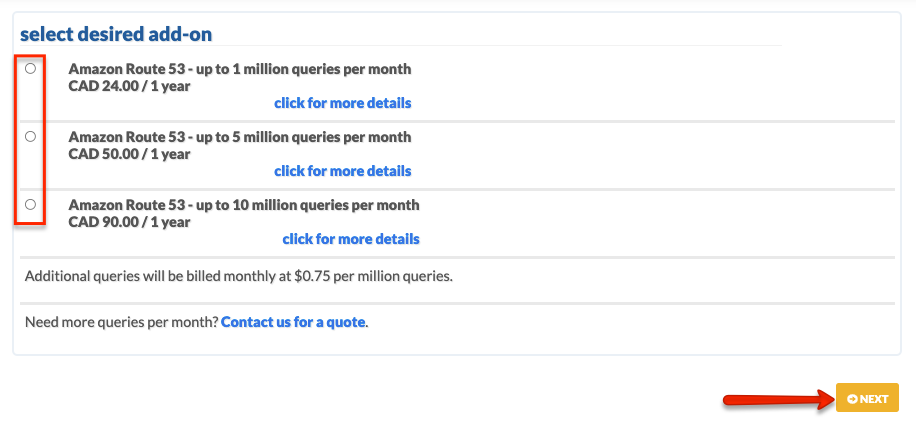Viewport: 916px width, 427px height.
Task: Click the 'CAD 24.00 / 1 year' price text
Action: 129,86
